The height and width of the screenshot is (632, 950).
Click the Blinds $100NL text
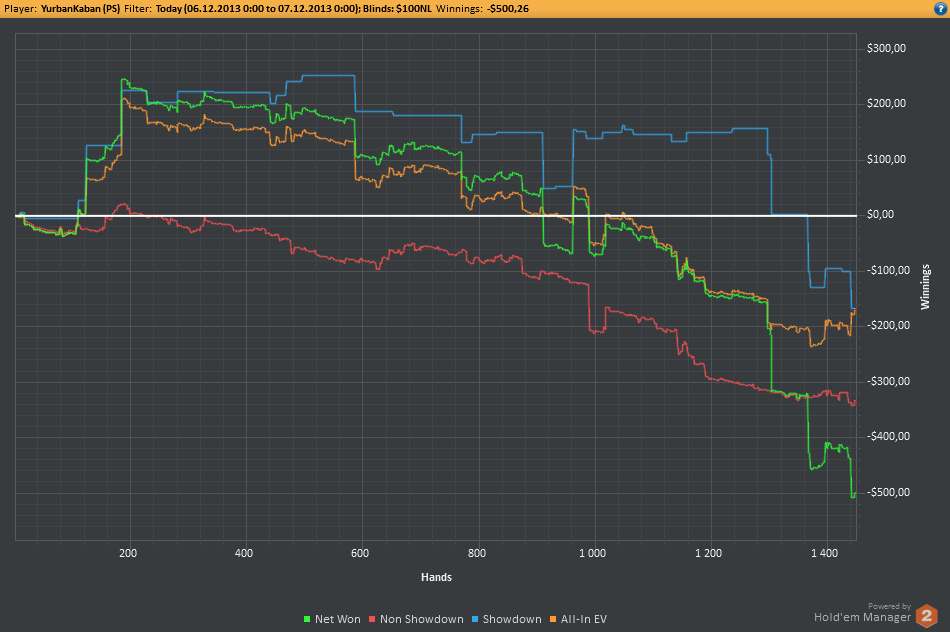point(397,8)
